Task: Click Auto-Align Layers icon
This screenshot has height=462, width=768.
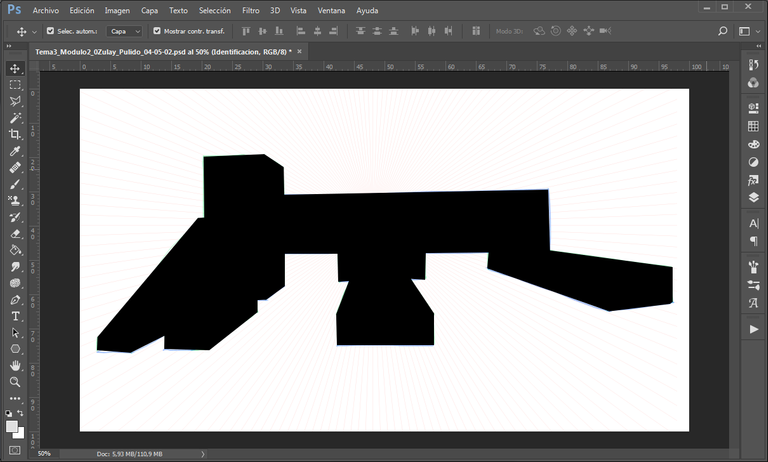Action: click(x=476, y=31)
